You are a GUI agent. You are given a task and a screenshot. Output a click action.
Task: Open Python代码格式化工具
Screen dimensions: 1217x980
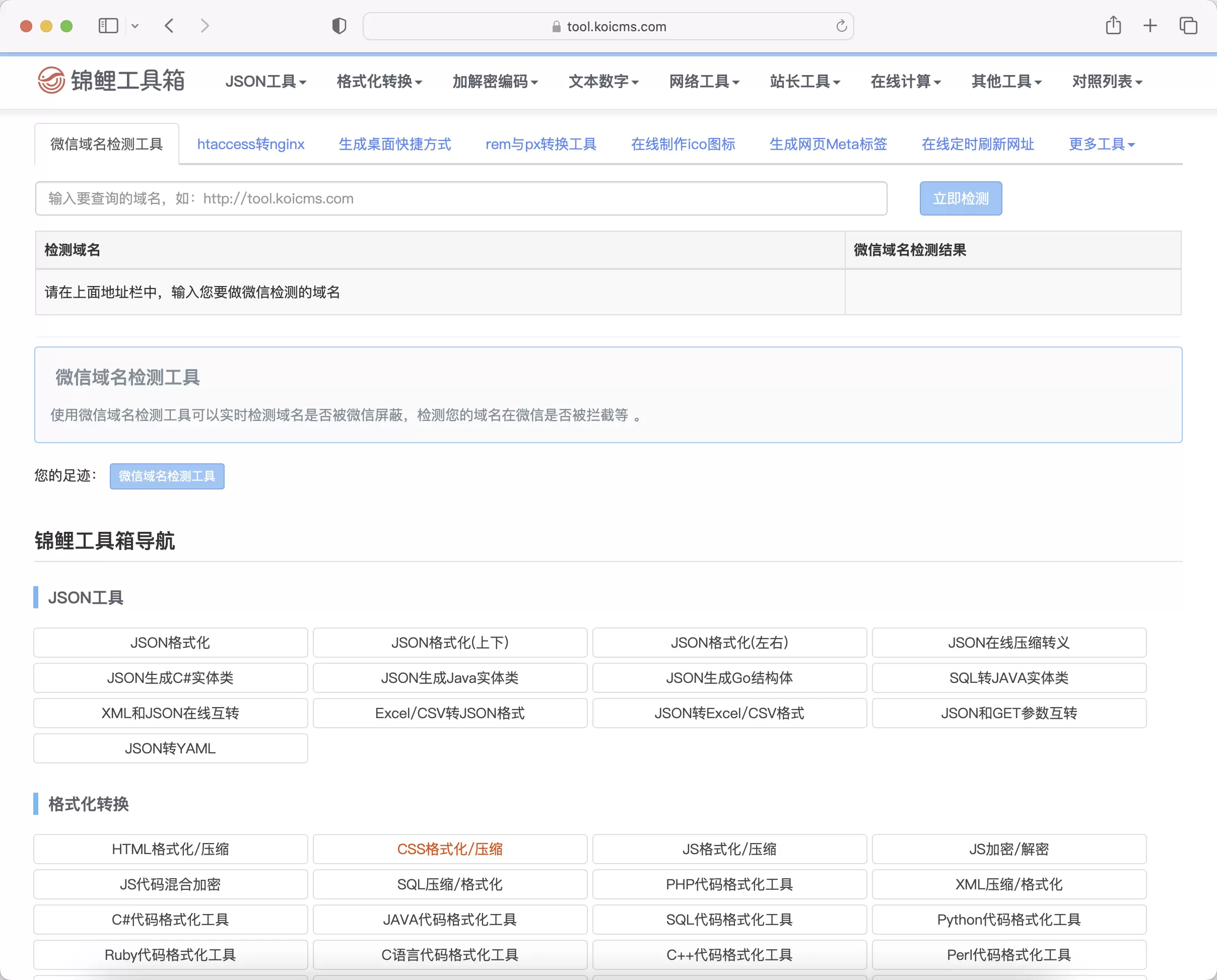pos(1009,920)
